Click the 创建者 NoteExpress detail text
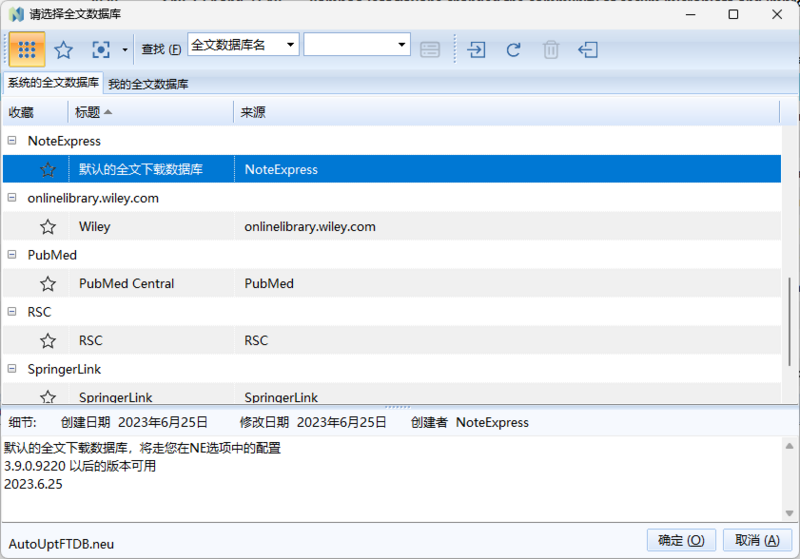Image resolution: width=800 pixels, height=559 pixels. coord(469,422)
